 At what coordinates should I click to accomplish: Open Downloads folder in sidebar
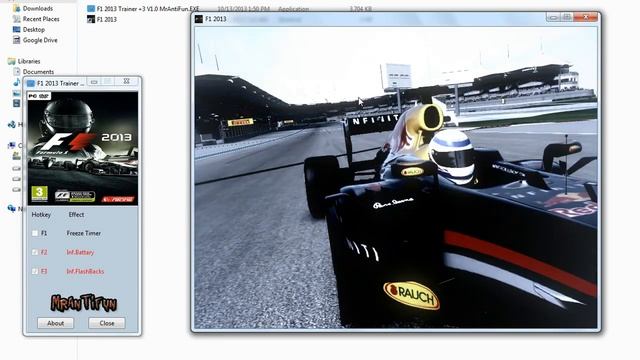pos(38,8)
